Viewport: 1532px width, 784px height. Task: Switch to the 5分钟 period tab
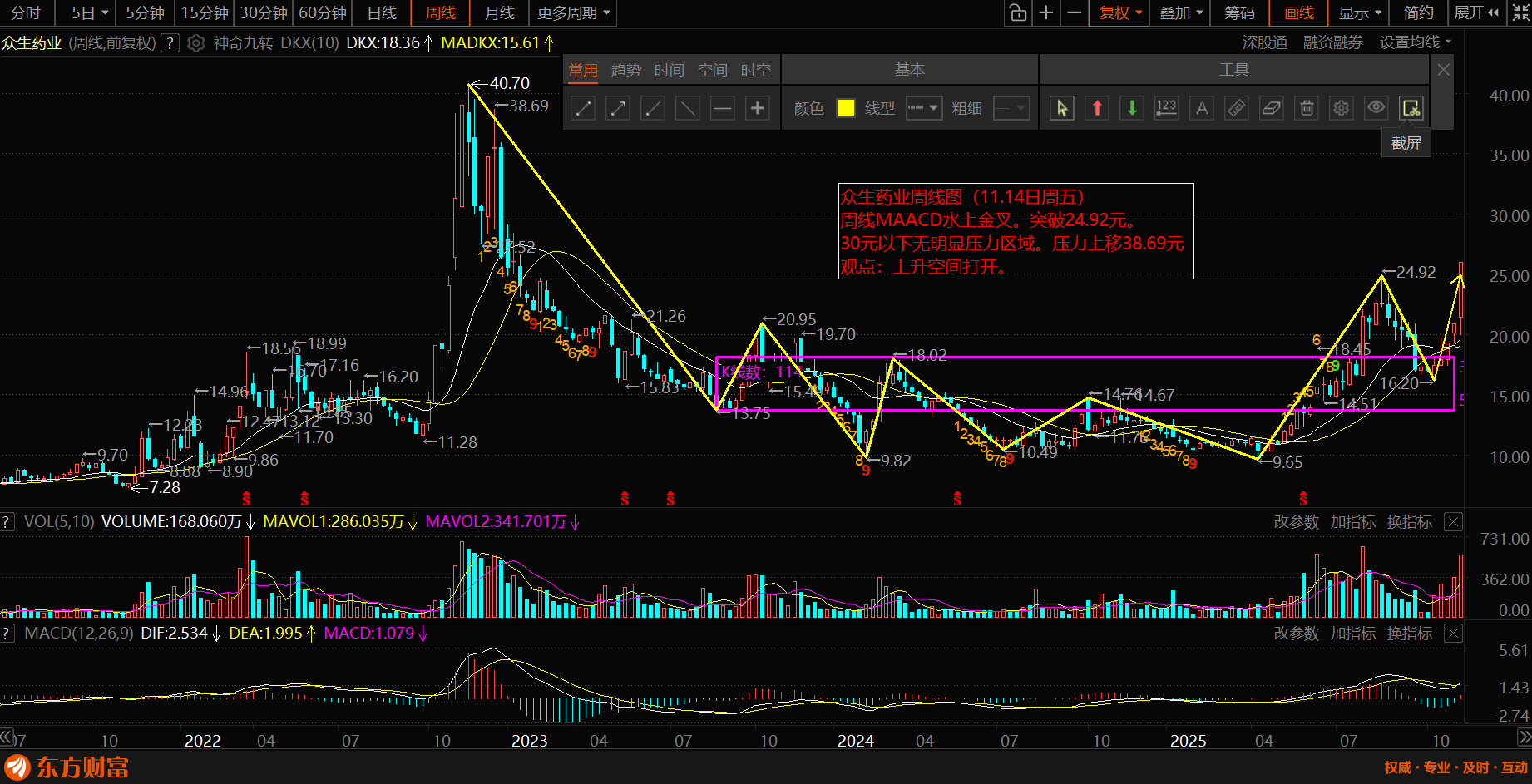point(145,13)
